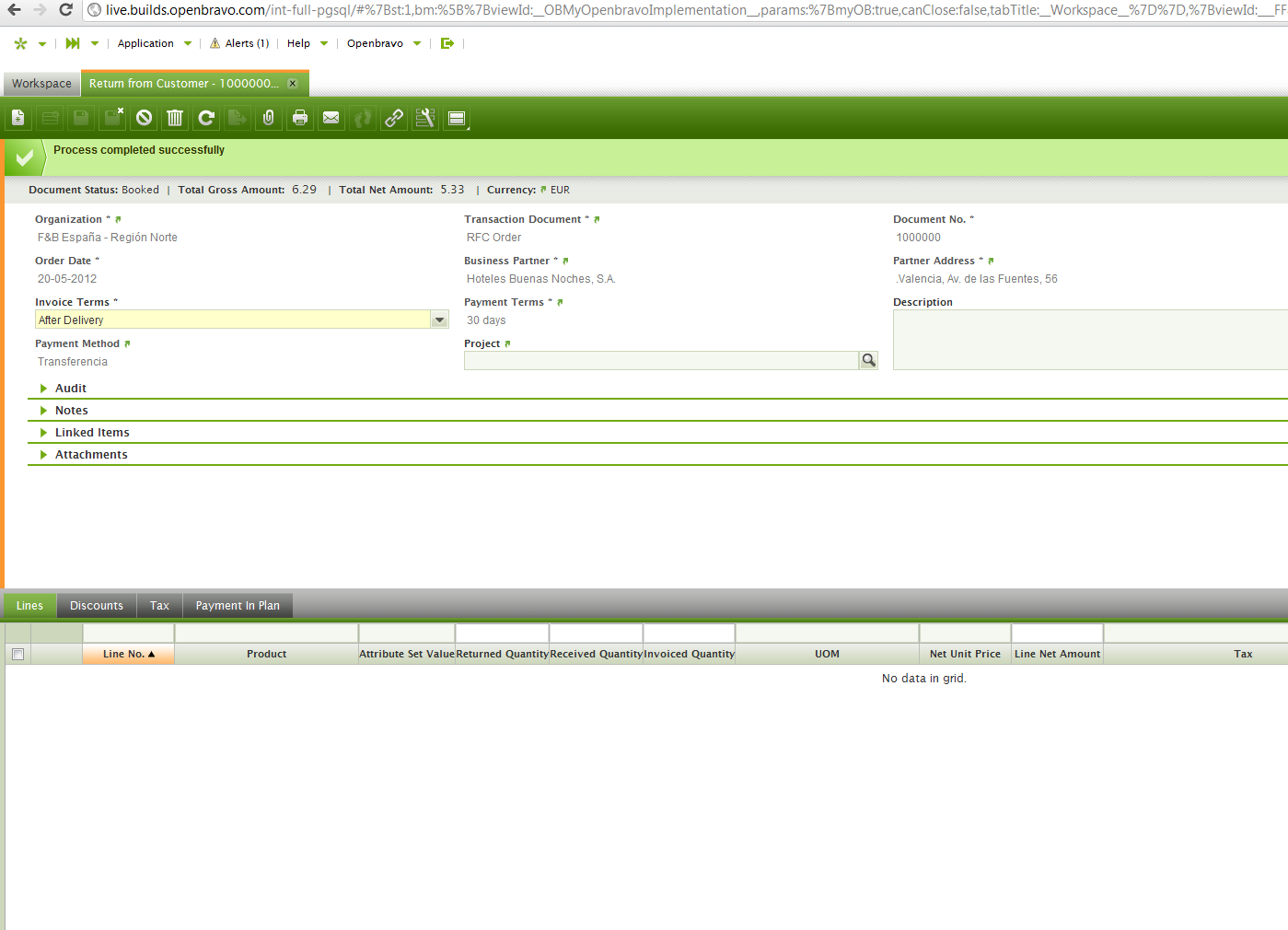Open attachments with the paperclip icon
Image resolution: width=1288 pixels, height=930 pixels.
pos(269,118)
